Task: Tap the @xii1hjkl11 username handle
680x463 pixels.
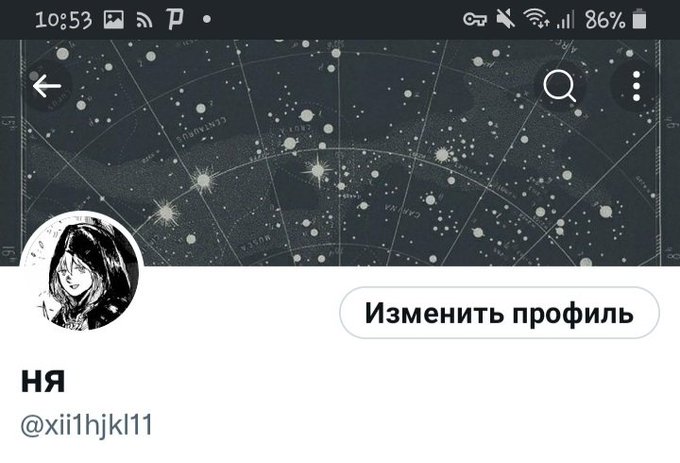Action: (x=86, y=425)
